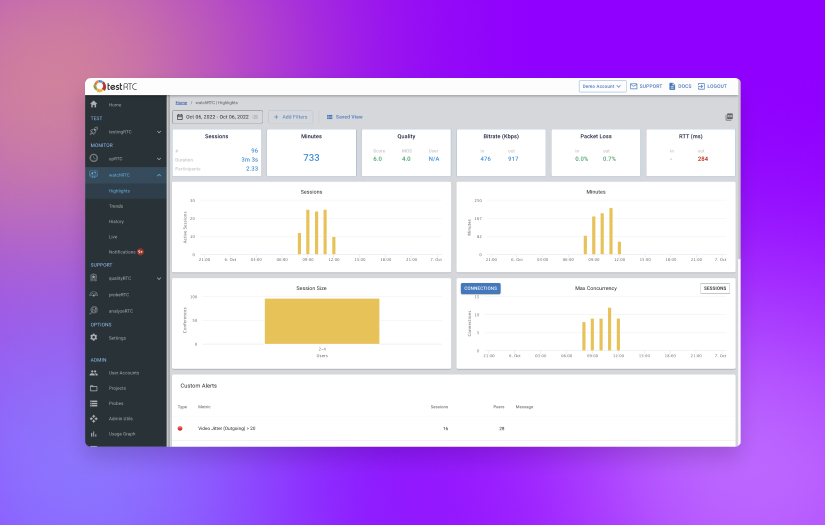Switch Max Concurrency chart to Connections

click(480, 288)
